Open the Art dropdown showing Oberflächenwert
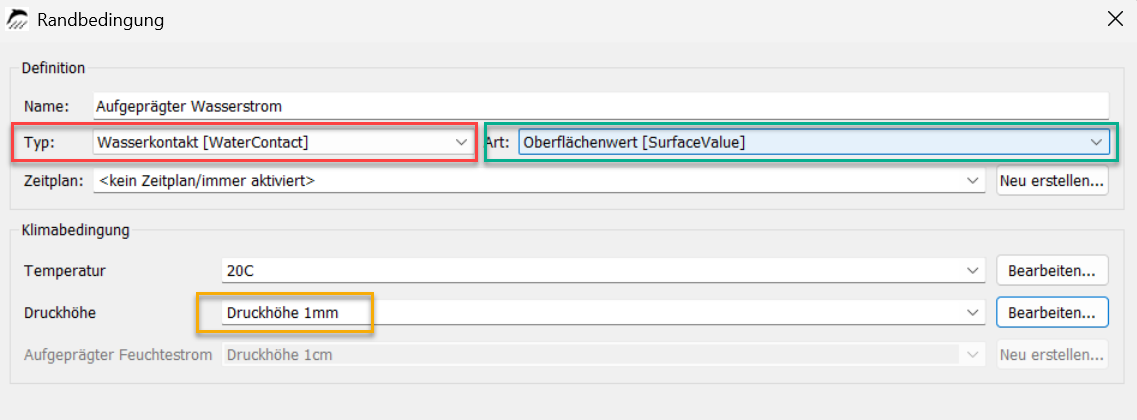Screen dimensions: 1137x420 tap(814, 143)
